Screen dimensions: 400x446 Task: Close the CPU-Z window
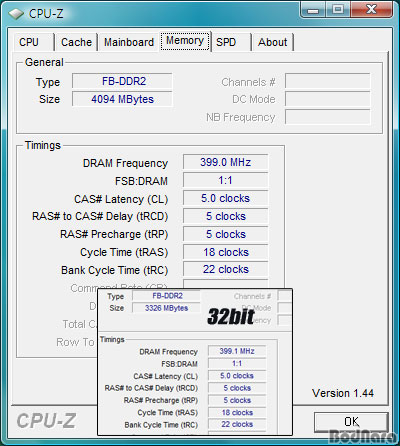click(371, 10)
